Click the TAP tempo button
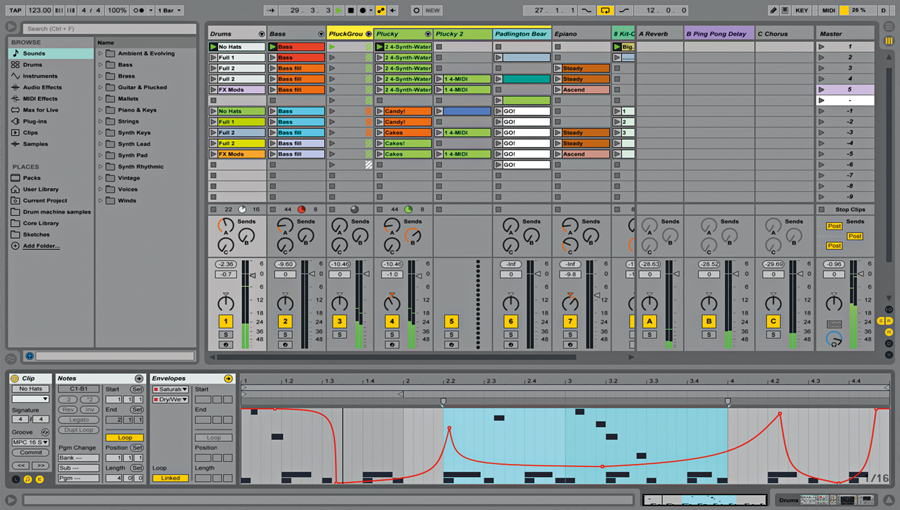This screenshot has width=900, height=510. pyautogui.click(x=13, y=10)
